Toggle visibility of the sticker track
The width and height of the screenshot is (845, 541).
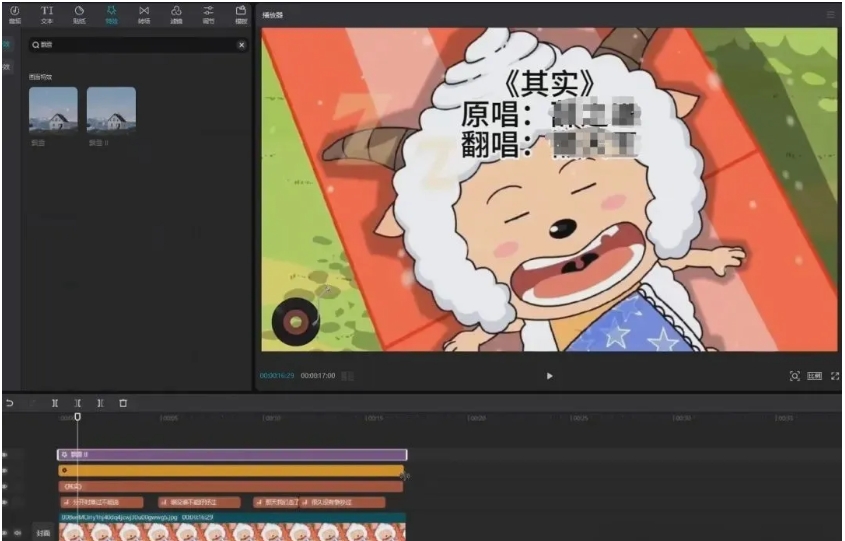click(5, 470)
